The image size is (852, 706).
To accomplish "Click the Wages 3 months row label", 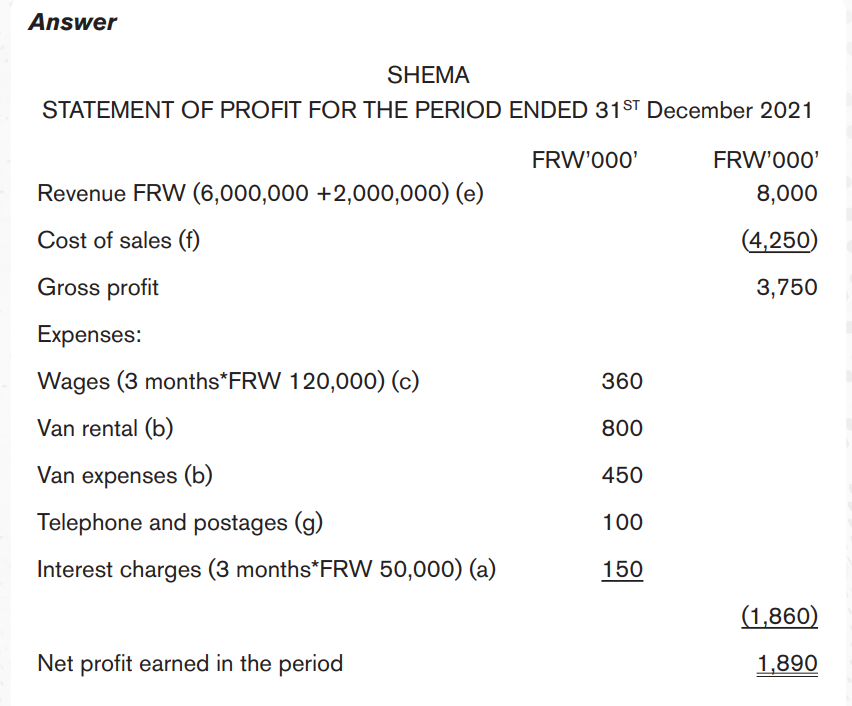I will point(228,382).
